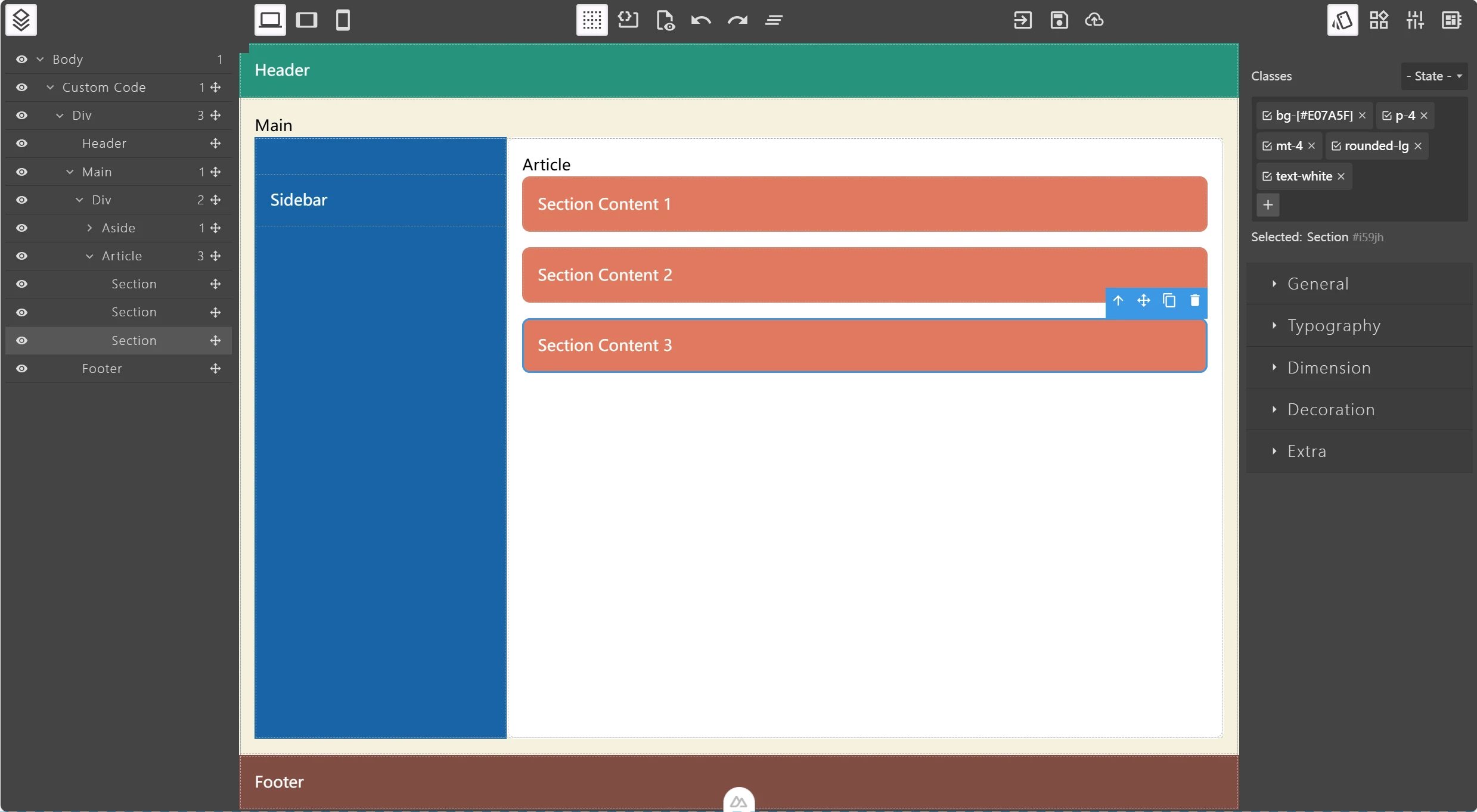Uncheck the bg-[#E07A5F] class checkbox
The width and height of the screenshot is (1477, 812).
[x=1267, y=116]
